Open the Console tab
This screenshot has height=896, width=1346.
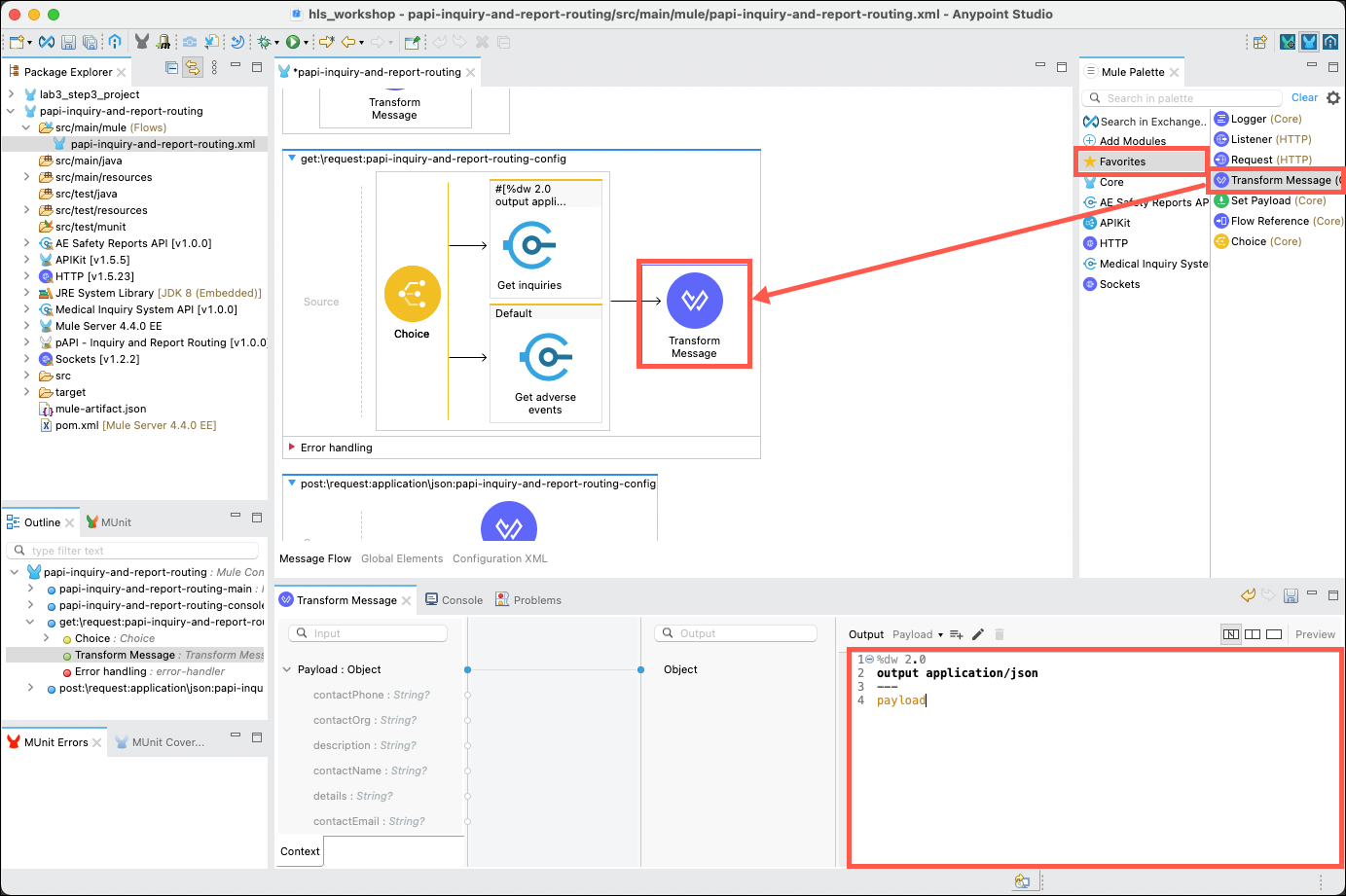[454, 600]
